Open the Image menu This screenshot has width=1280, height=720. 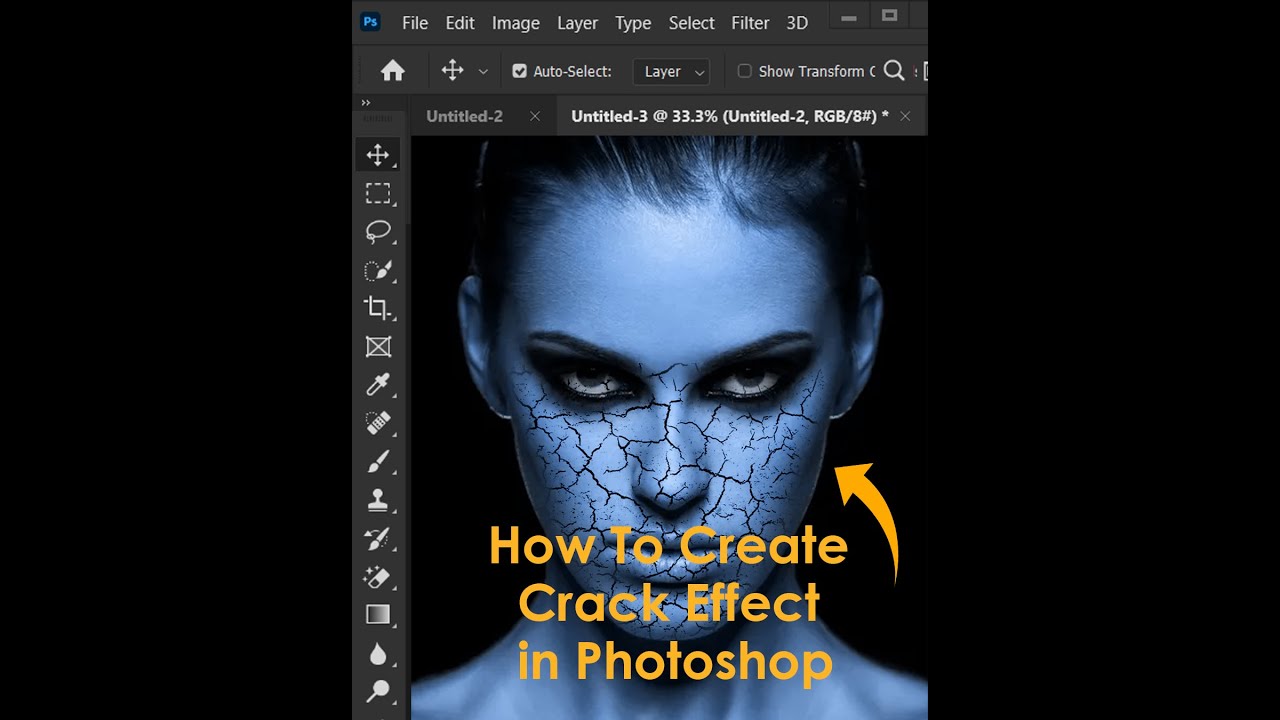coord(516,23)
